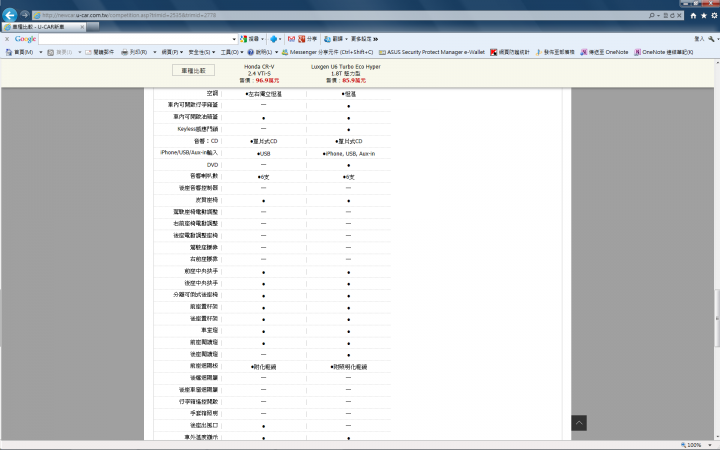Select the 車種比較 - U-CAR新車 tab

pos(44,27)
